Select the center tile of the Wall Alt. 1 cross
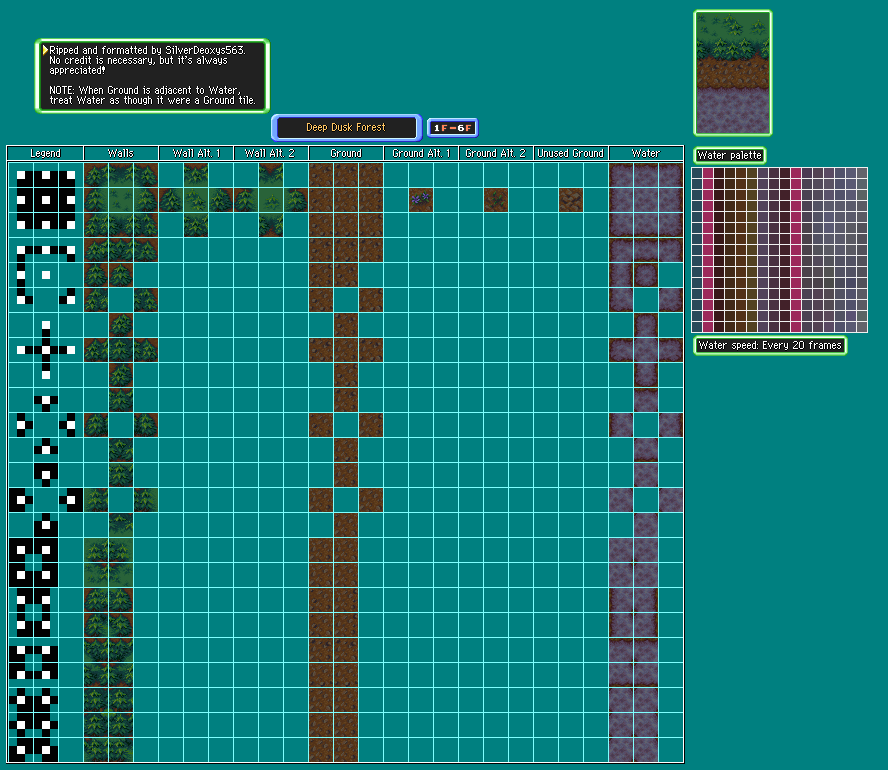Viewport: 888px width, 770px height. tap(196, 200)
